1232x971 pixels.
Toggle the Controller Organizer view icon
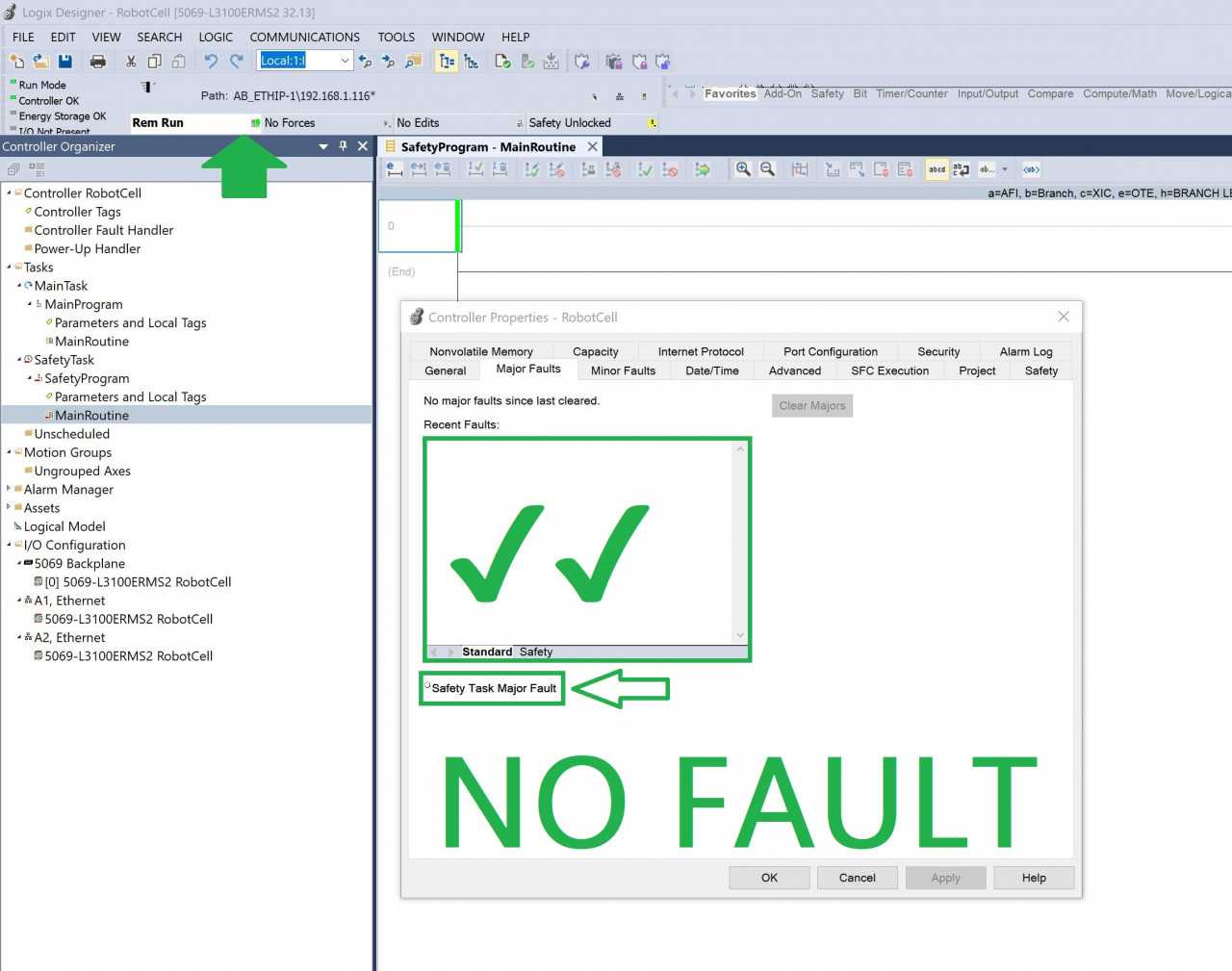447,61
